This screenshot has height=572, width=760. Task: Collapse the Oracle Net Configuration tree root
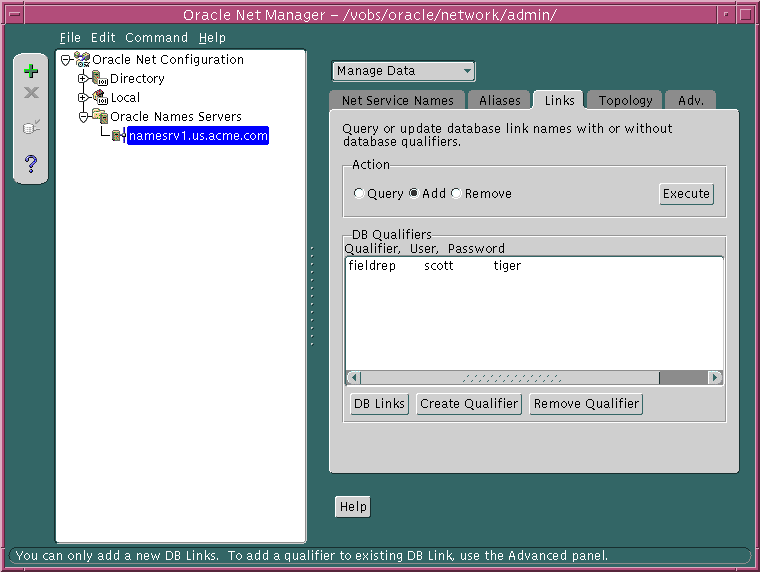(x=66, y=60)
